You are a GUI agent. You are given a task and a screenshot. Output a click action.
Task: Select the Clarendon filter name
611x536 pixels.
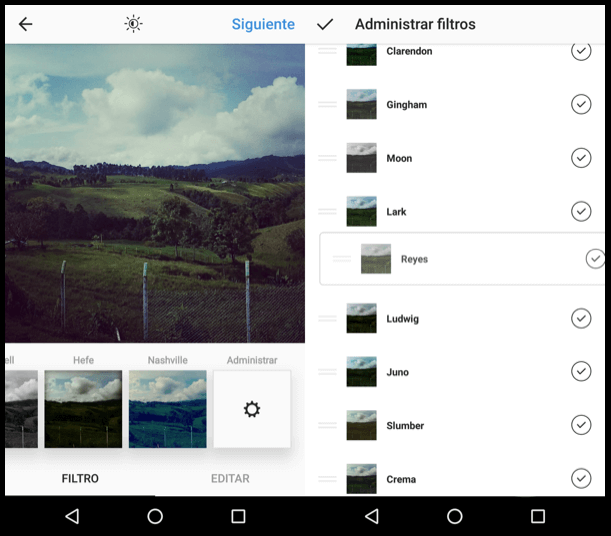click(x=409, y=51)
